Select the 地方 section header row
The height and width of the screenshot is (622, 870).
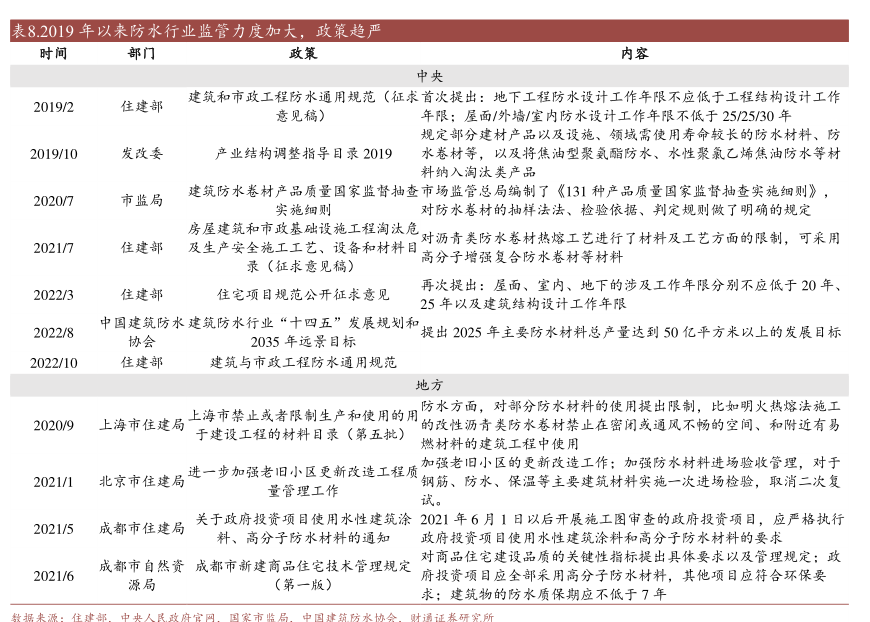pyautogui.click(x=435, y=384)
